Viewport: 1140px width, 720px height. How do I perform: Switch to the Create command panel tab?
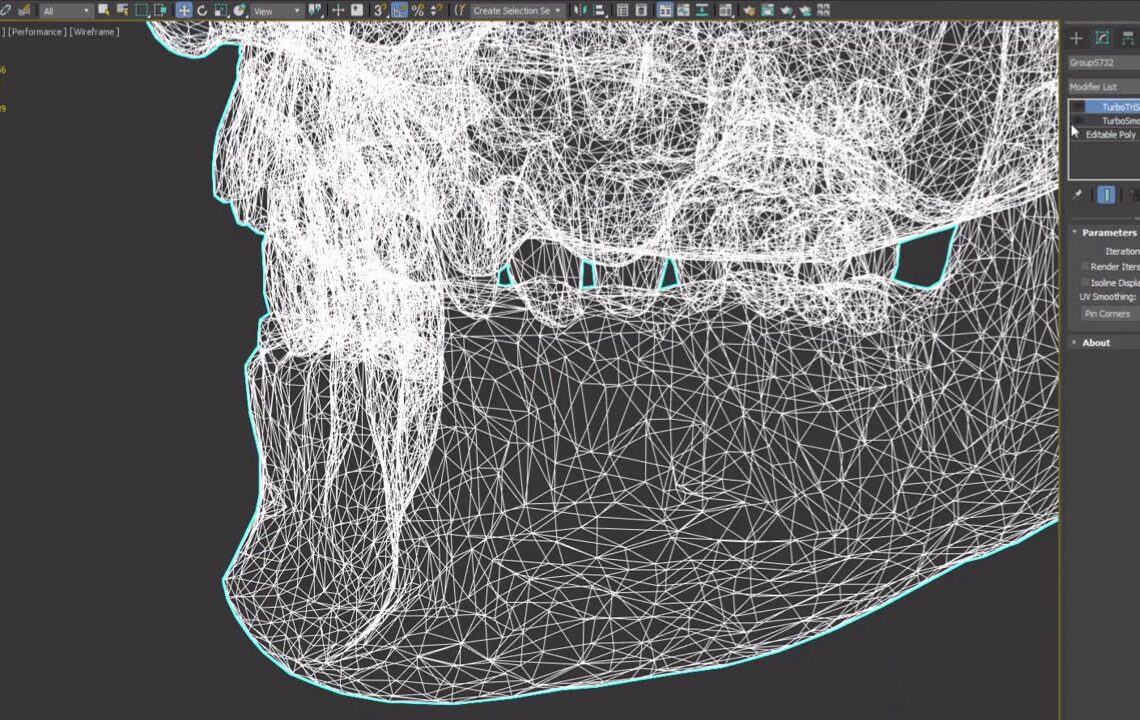pyautogui.click(x=1075, y=38)
